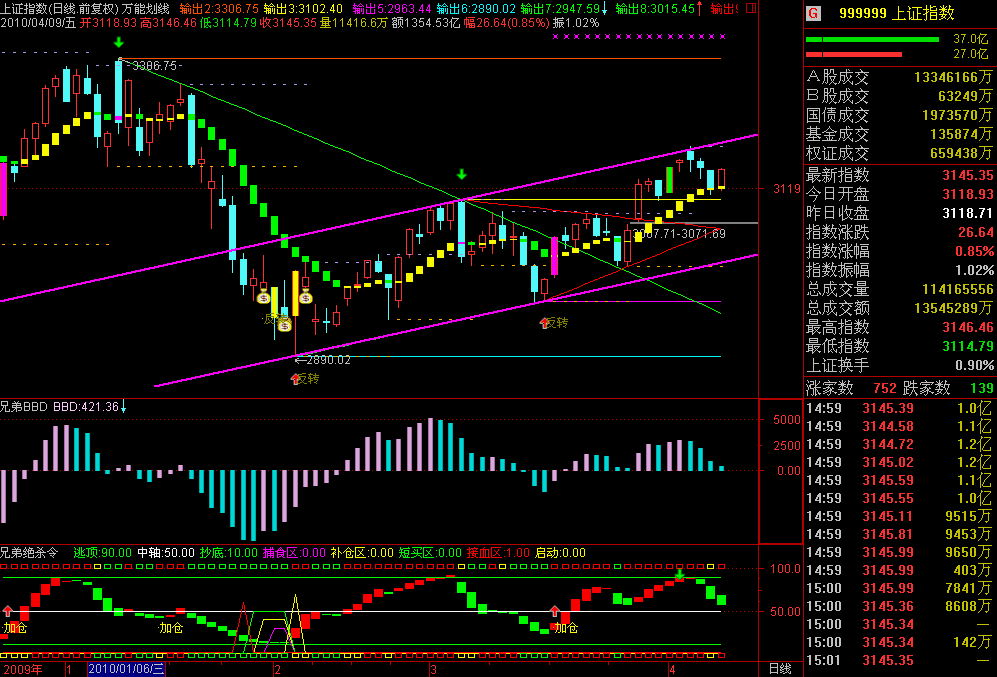Click the 输出2:3306.75 indicator value
Viewport: 997px width, 677px height.
(219, 9)
